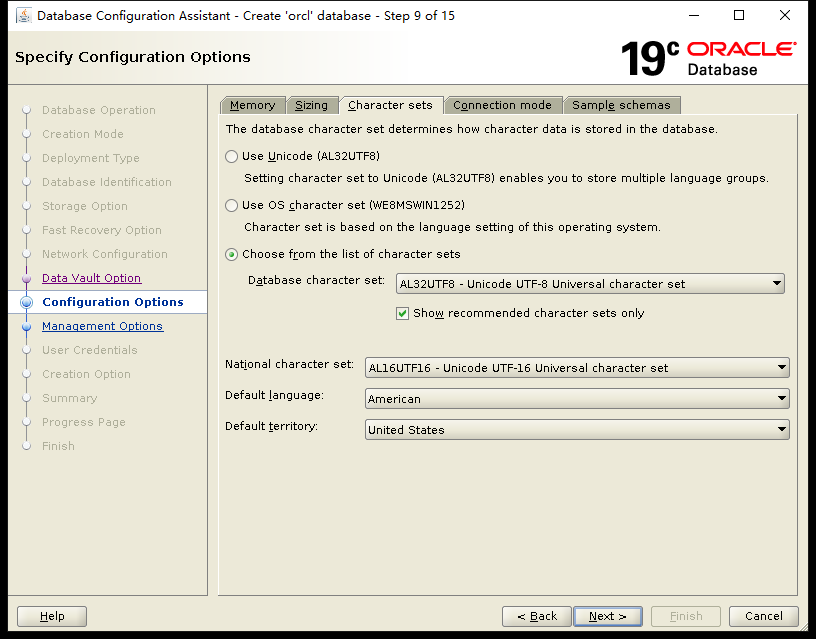Image resolution: width=816 pixels, height=639 pixels.
Task: Click the Data Vault Option step bullet
Action: coord(27,279)
